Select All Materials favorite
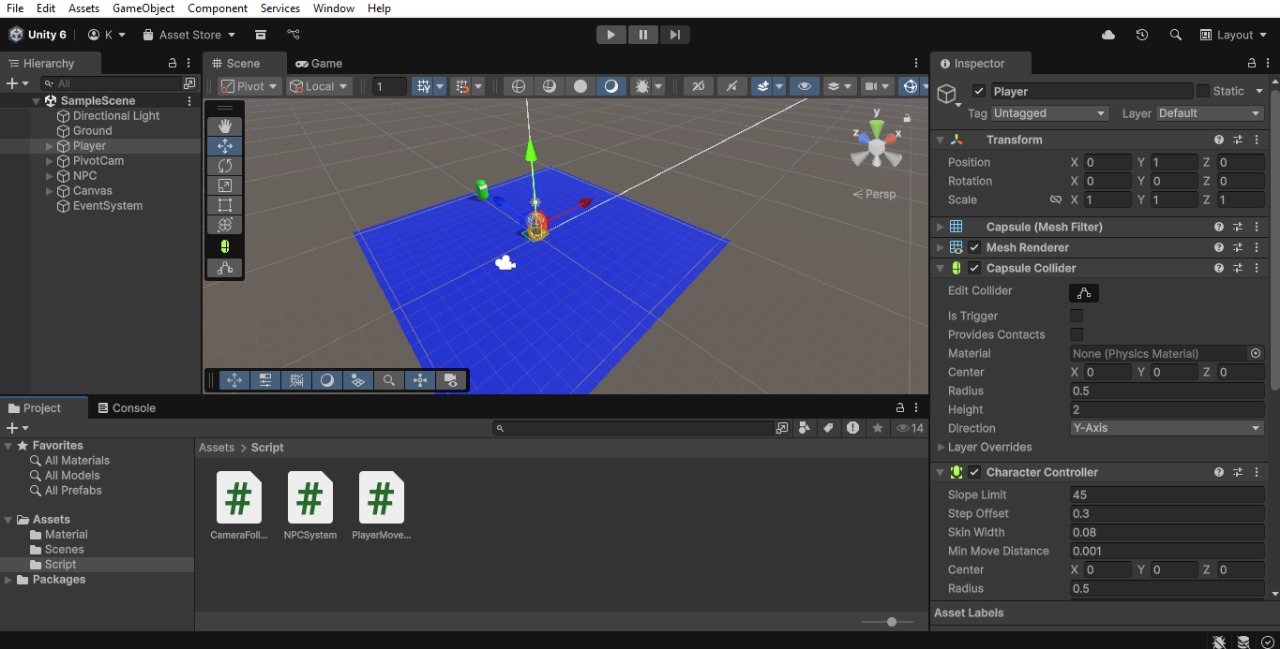The width and height of the screenshot is (1280, 649). pyautogui.click(x=77, y=461)
